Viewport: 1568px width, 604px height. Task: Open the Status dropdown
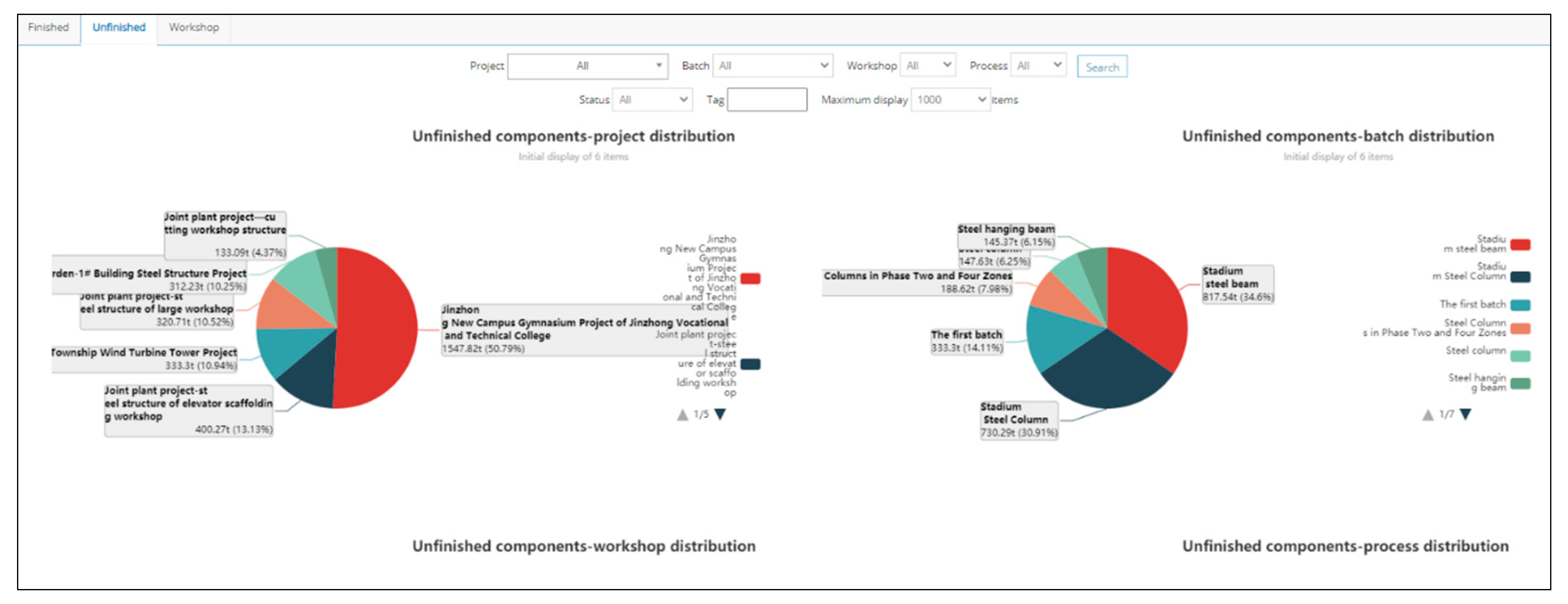click(x=652, y=100)
